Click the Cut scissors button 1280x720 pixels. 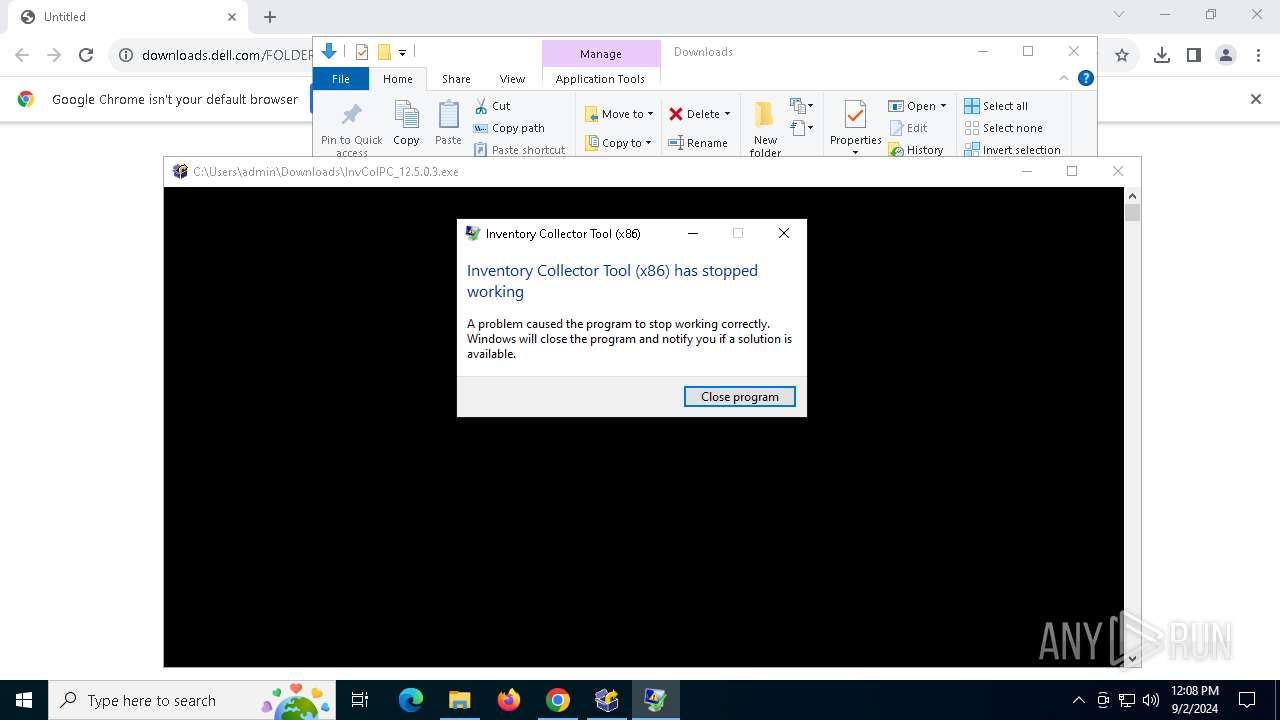492,106
